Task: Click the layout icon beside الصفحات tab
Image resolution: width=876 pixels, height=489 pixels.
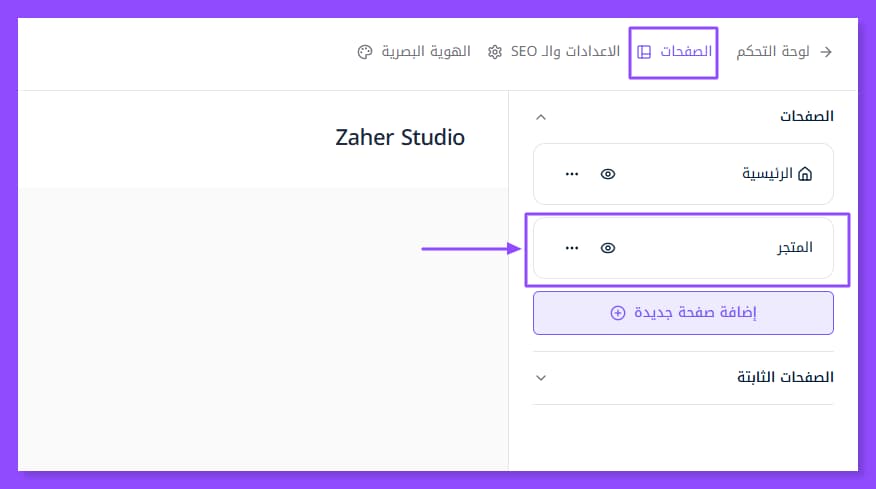Action: point(645,51)
